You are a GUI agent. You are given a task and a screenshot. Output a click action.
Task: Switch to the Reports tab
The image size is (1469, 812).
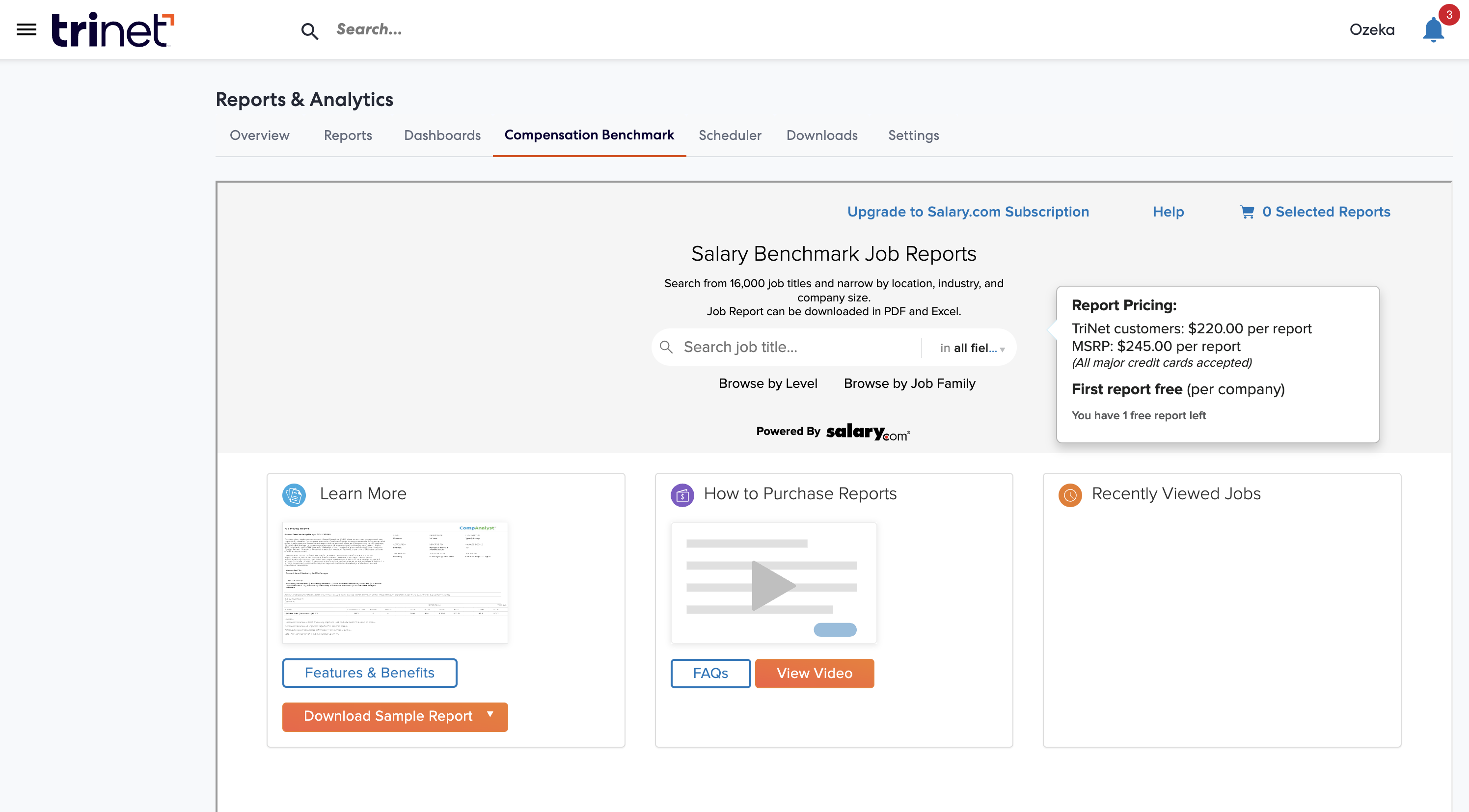pyautogui.click(x=348, y=135)
